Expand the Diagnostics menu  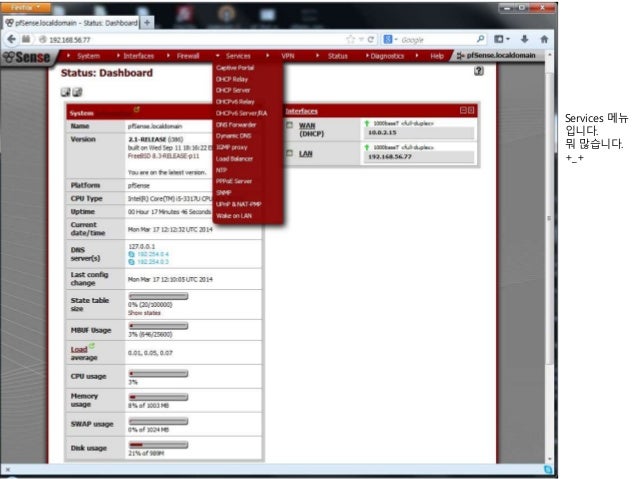click(x=387, y=56)
